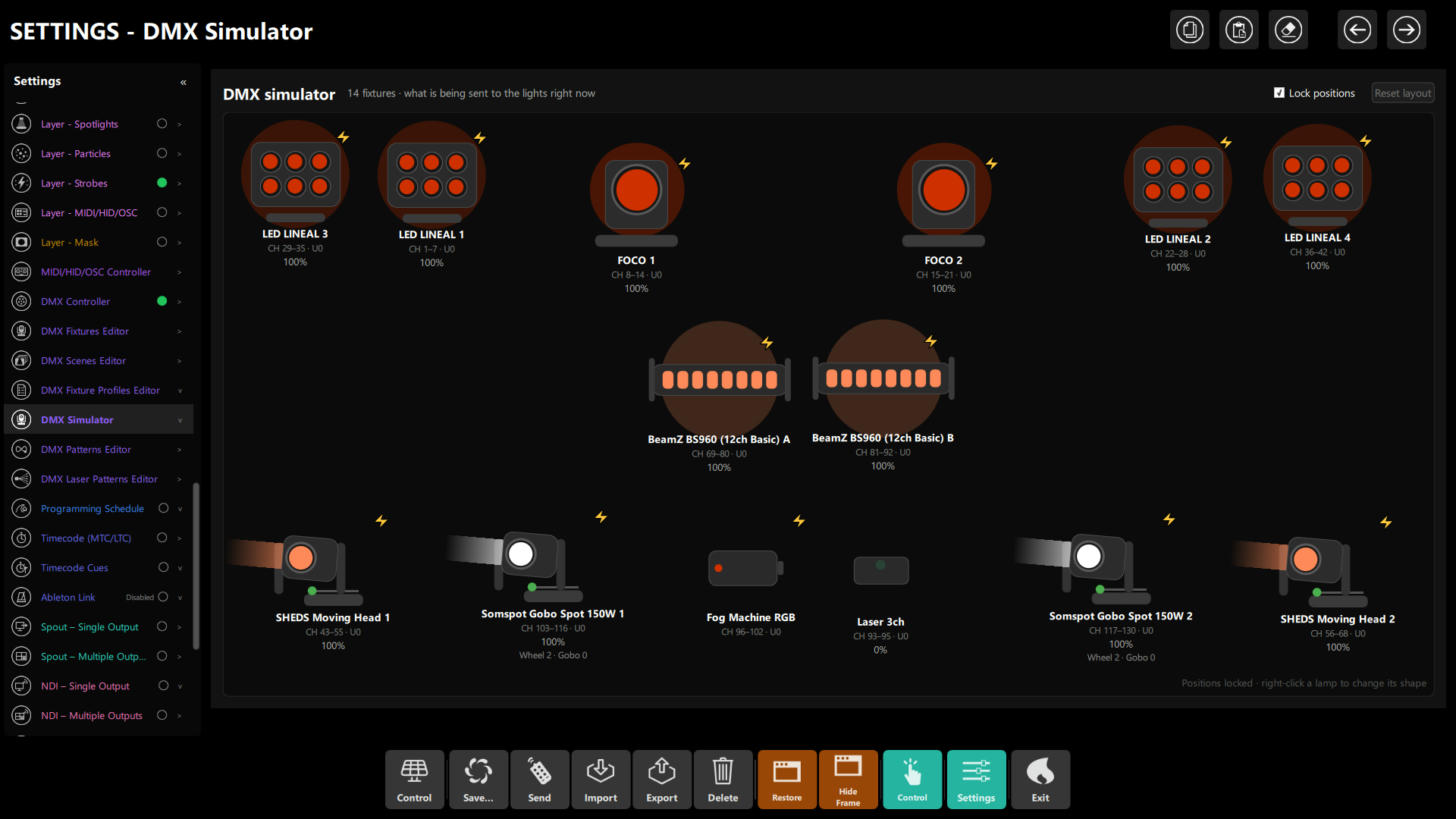Open MIDI/HID/OSC Controller settings item
1456x819 pixels.
tap(96, 272)
